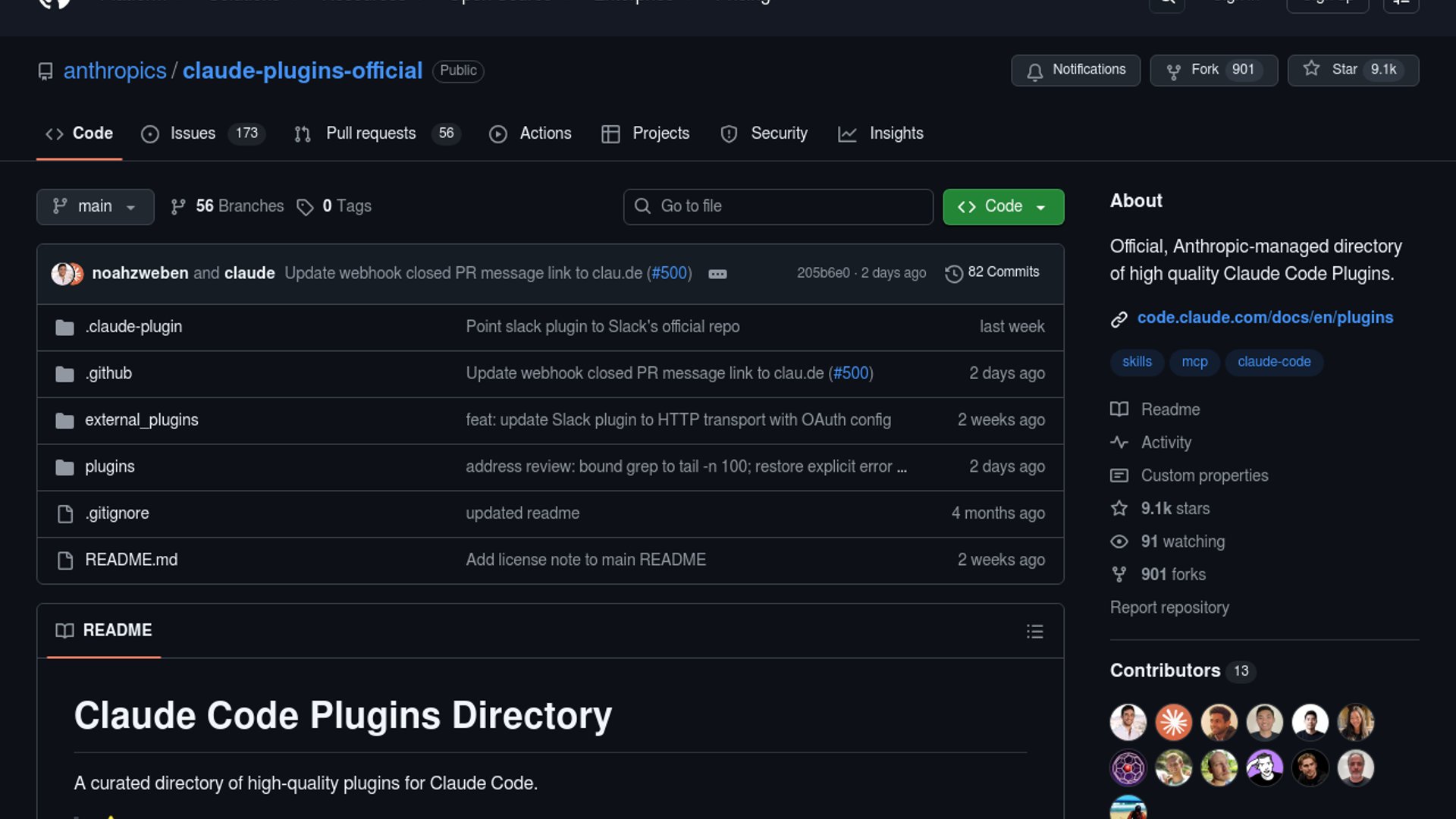
Task: Open the Pull requests tab
Action: 371,133
